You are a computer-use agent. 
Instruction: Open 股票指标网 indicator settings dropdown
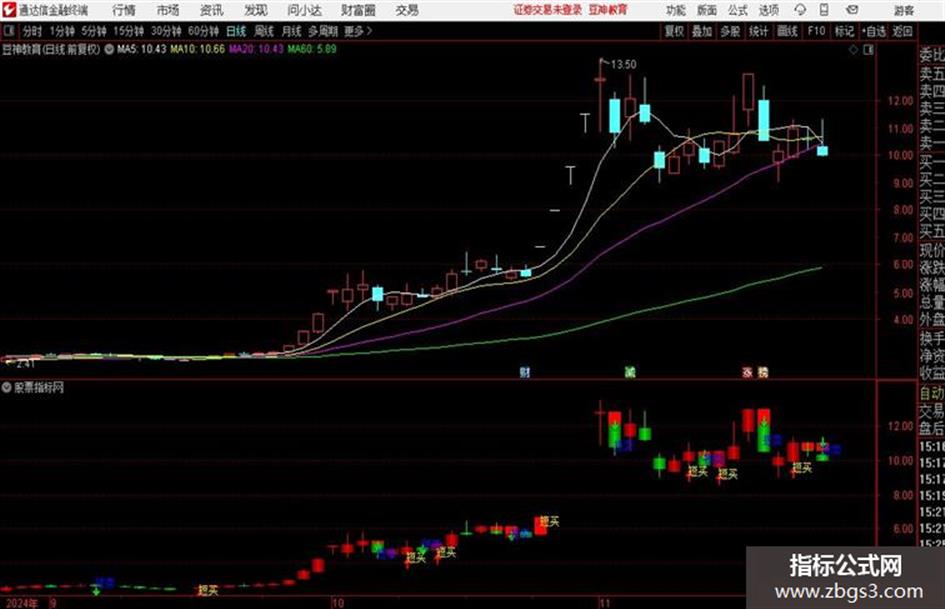[x=7, y=388]
